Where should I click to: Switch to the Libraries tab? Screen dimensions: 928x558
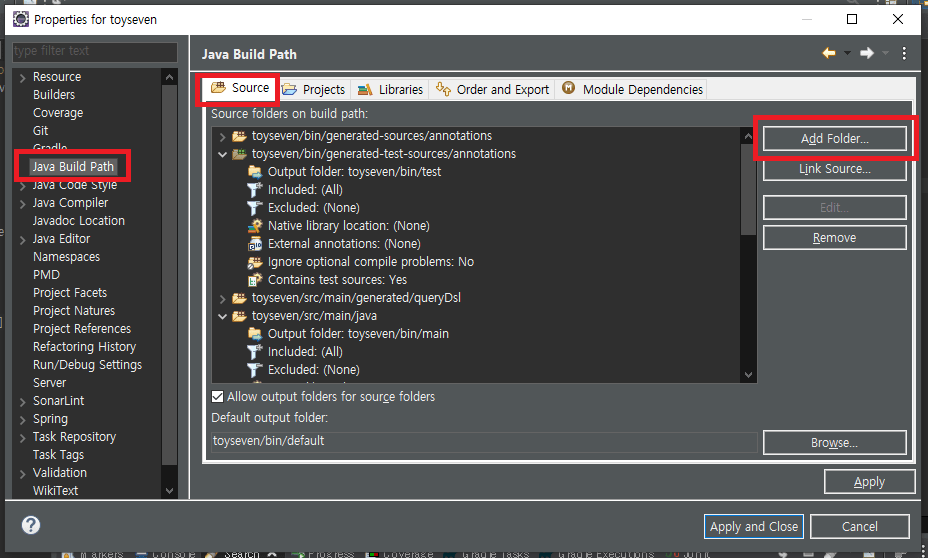pyautogui.click(x=390, y=89)
